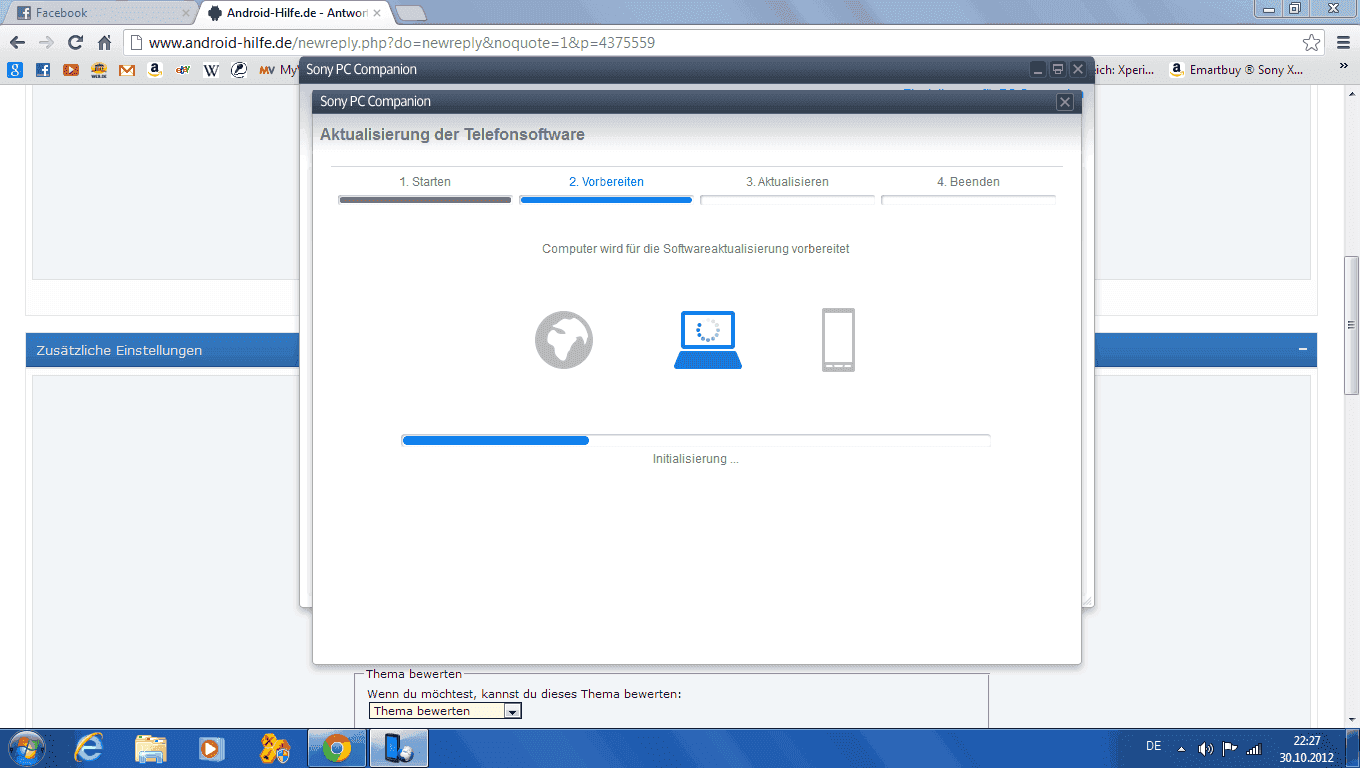The width and height of the screenshot is (1360, 768).
Task: Click the progress bar above Initialisierung
Action: coord(695,440)
